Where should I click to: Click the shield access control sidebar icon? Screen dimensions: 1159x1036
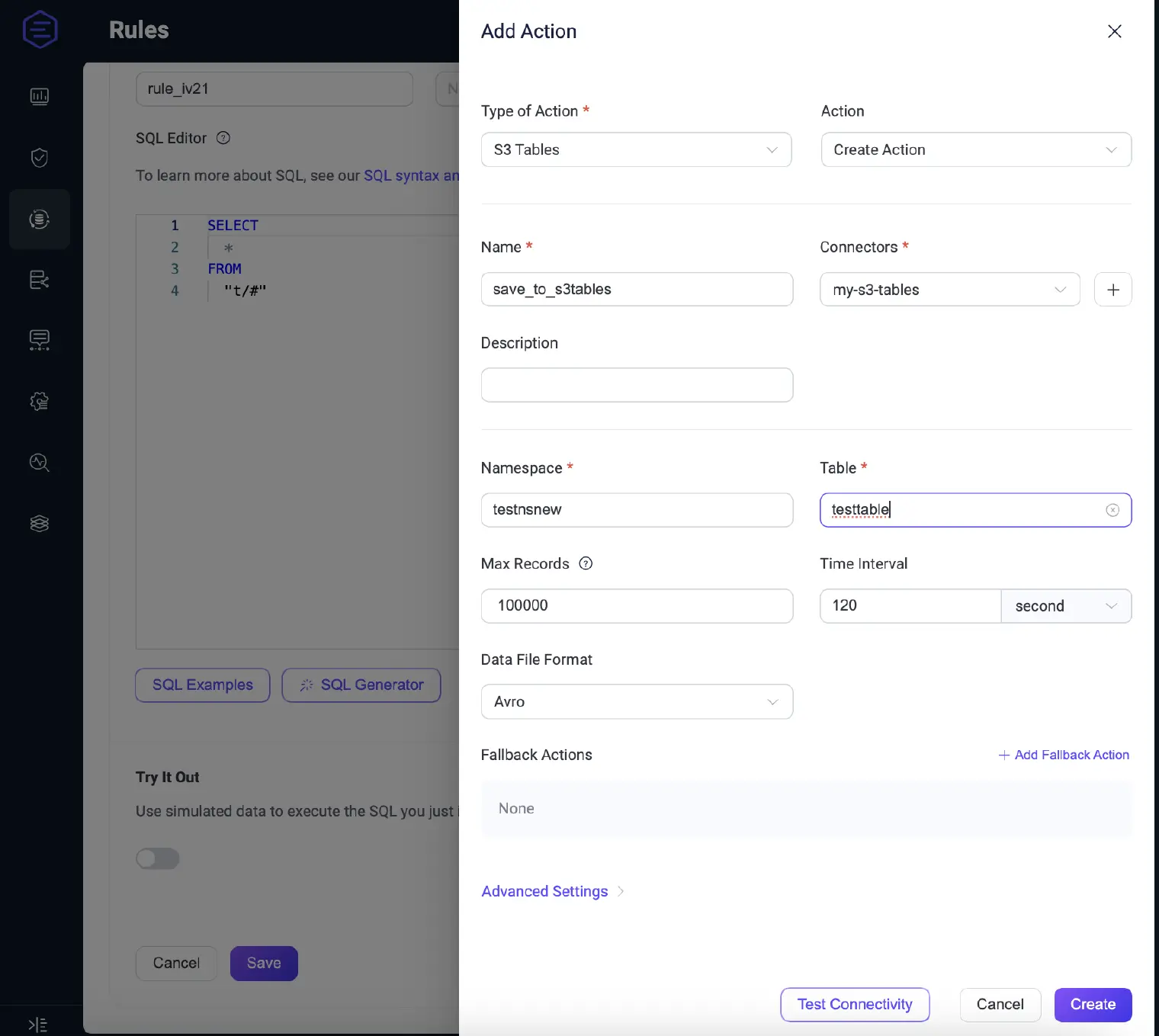(x=40, y=158)
